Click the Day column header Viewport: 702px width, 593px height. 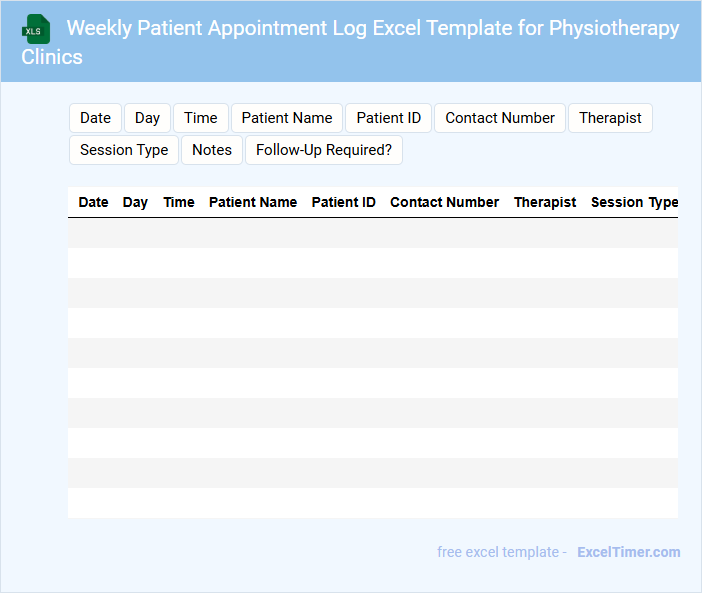click(135, 202)
